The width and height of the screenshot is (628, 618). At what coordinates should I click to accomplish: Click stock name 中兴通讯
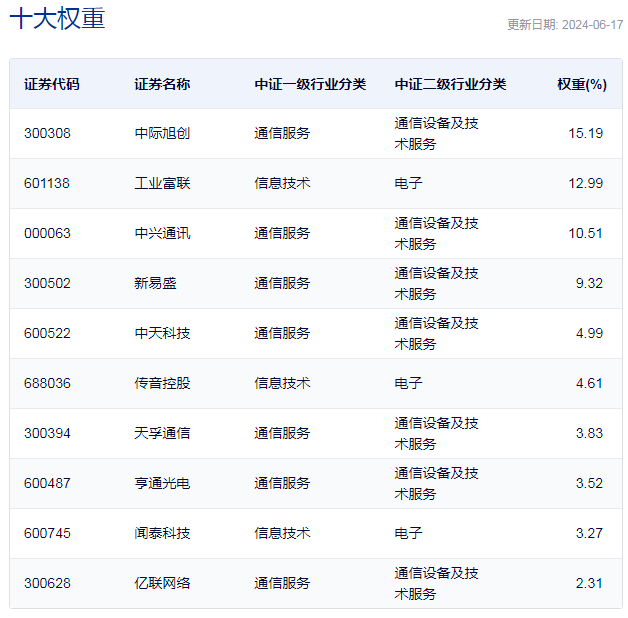pos(162,234)
